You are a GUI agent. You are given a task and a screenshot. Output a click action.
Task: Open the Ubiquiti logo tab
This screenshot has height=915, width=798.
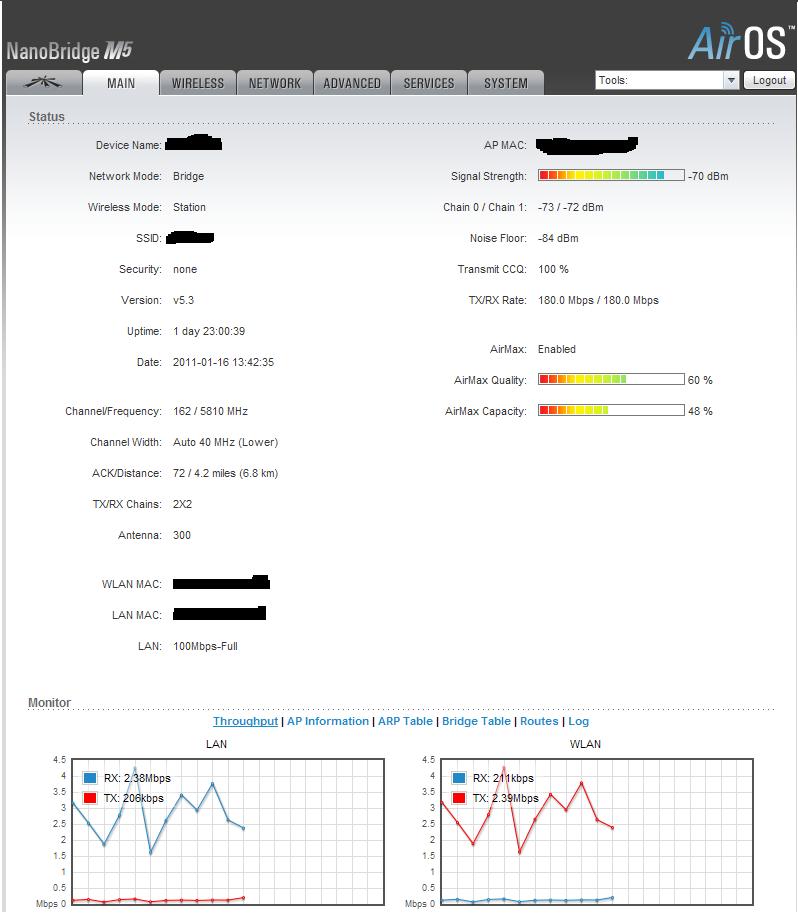pyautogui.click(x=44, y=83)
